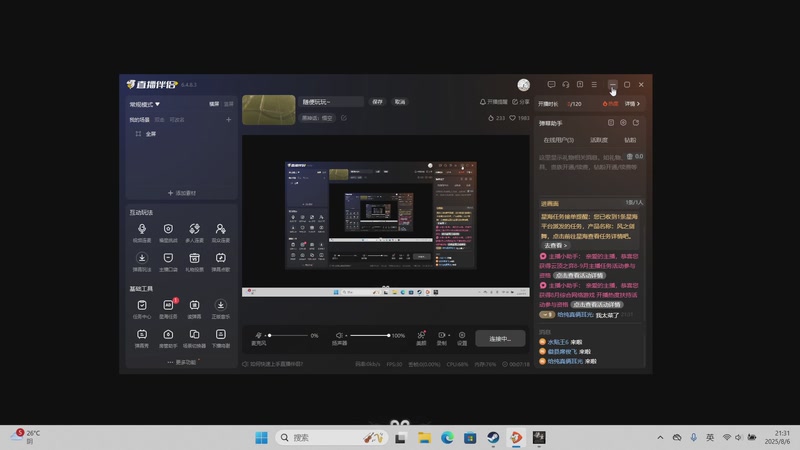Click the 取消 cancel button
The image size is (800, 450).
400,102
